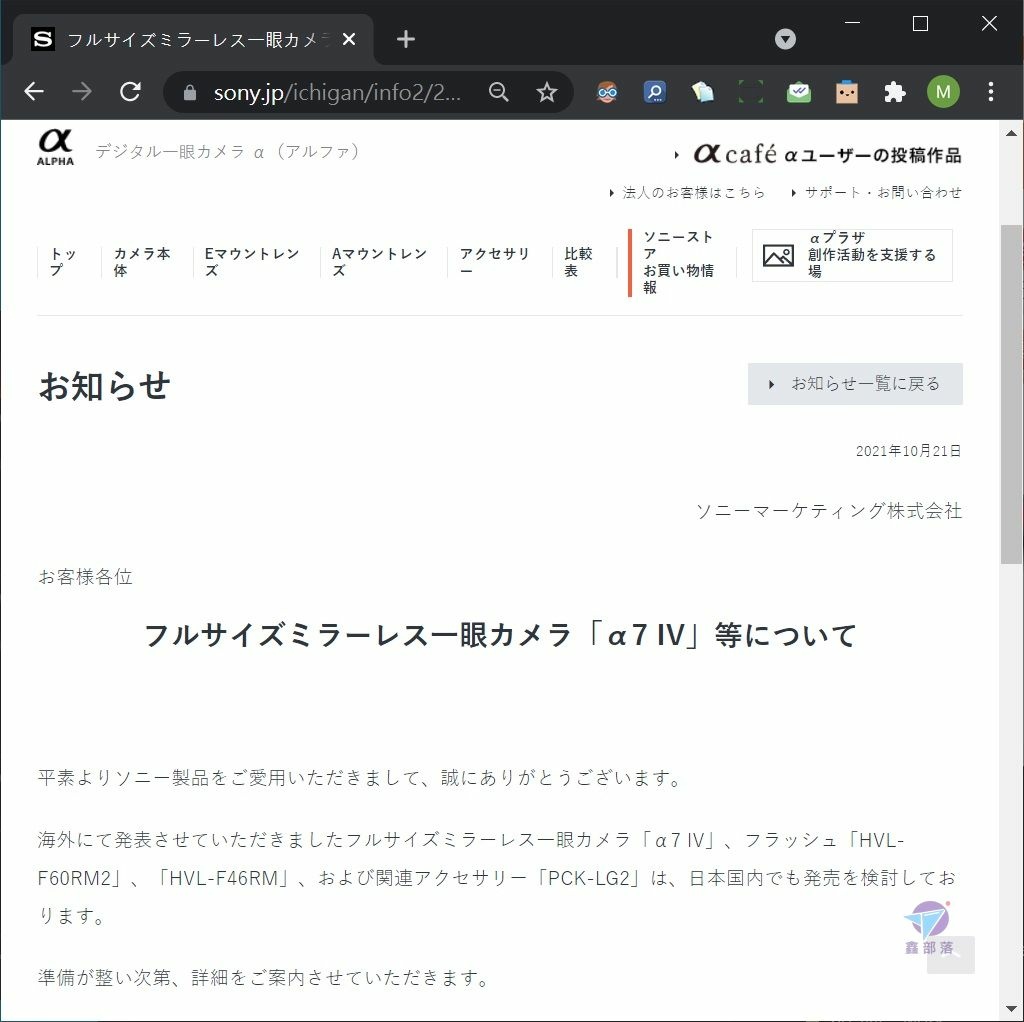Open the Chrome three-dot menu

coord(991,92)
